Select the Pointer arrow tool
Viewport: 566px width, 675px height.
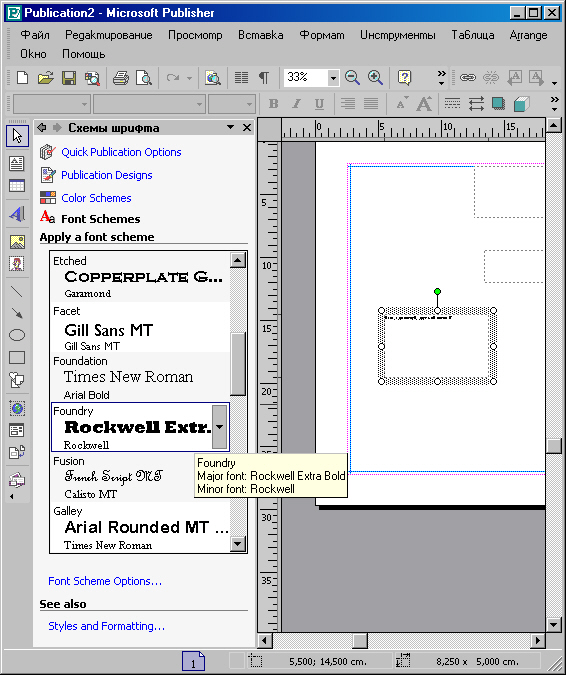(17, 136)
